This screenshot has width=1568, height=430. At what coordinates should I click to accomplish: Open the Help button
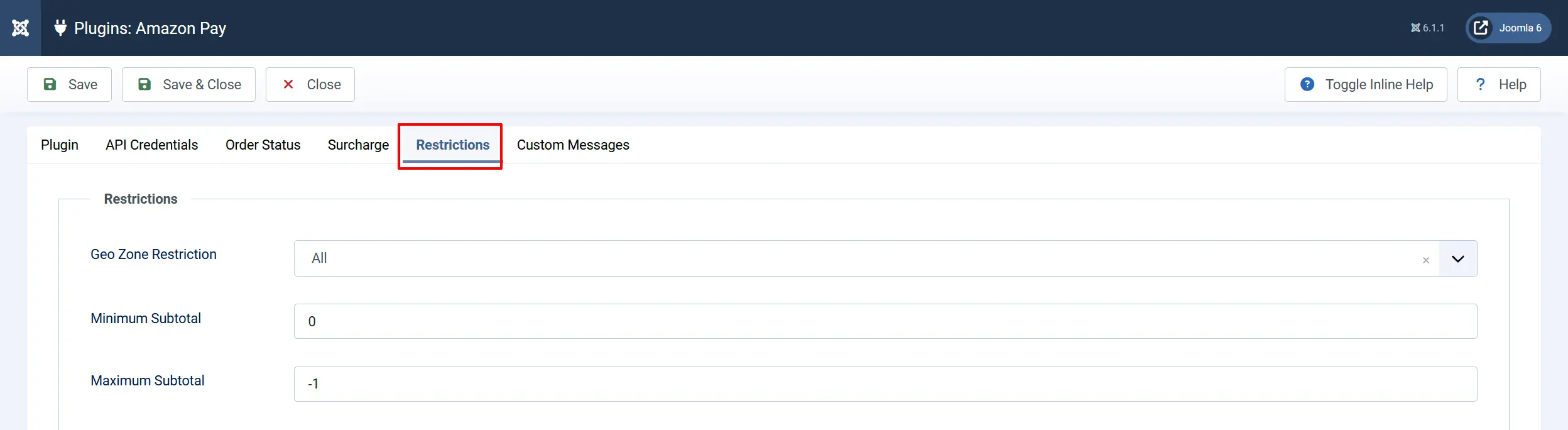[x=1499, y=84]
